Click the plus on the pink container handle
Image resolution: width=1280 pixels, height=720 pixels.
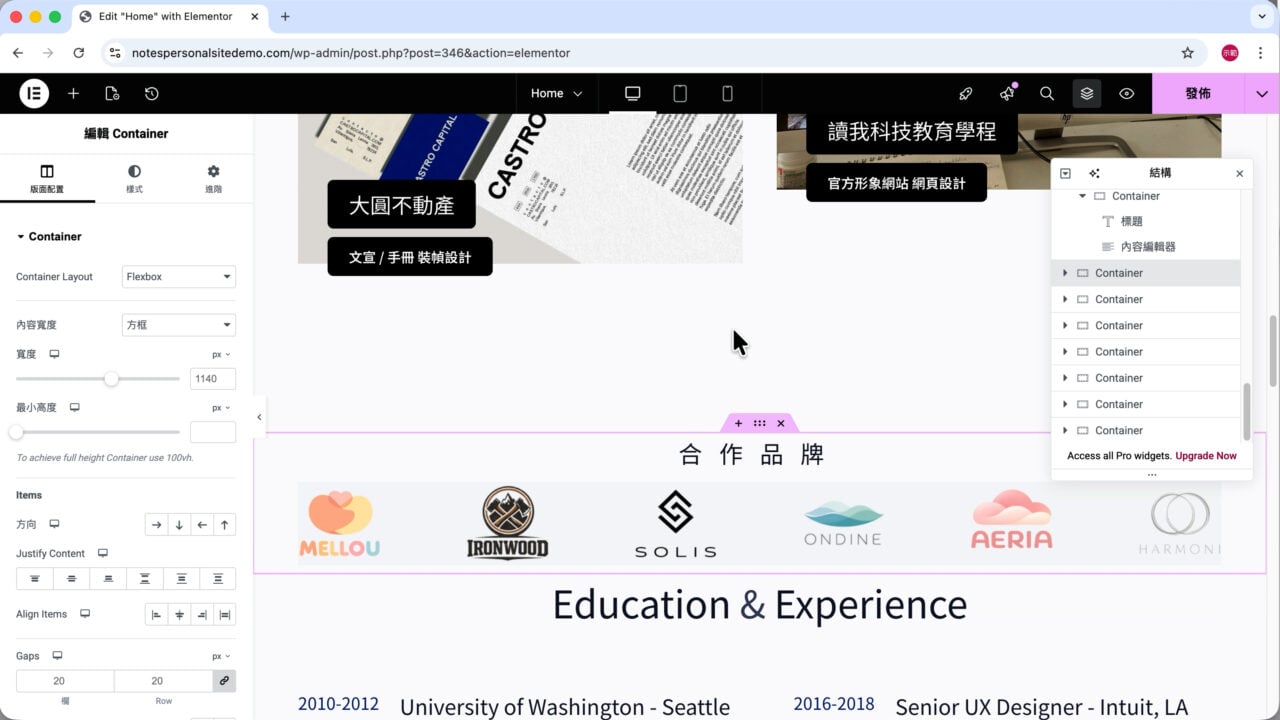[x=738, y=423]
